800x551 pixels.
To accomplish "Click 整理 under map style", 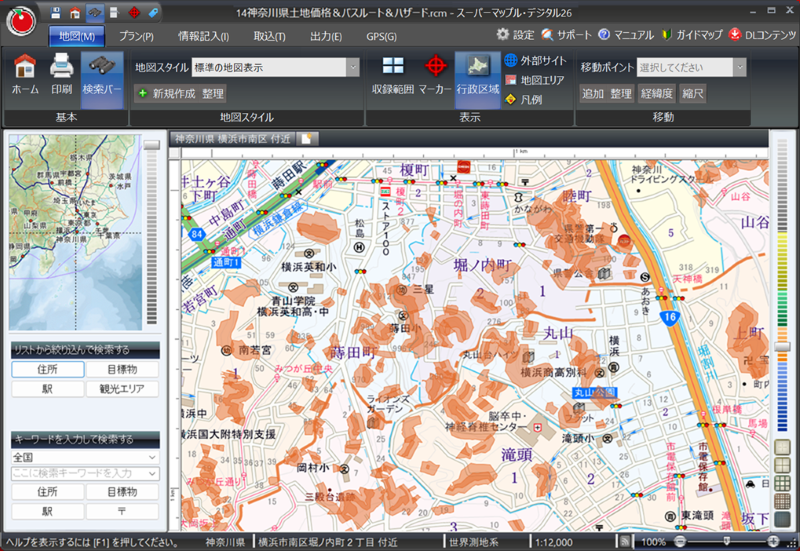I will (x=213, y=93).
